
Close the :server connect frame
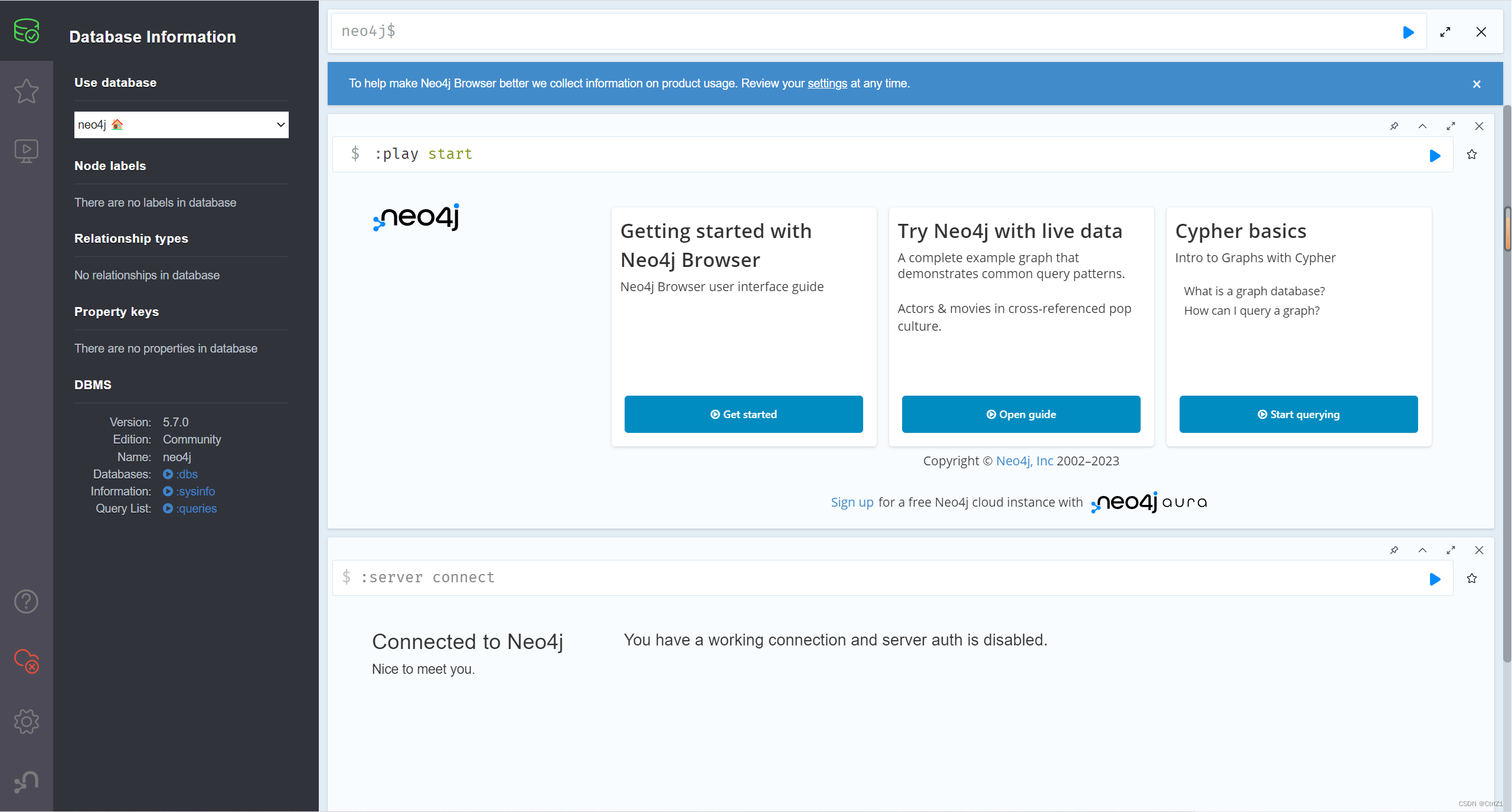tap(1479, 550)
